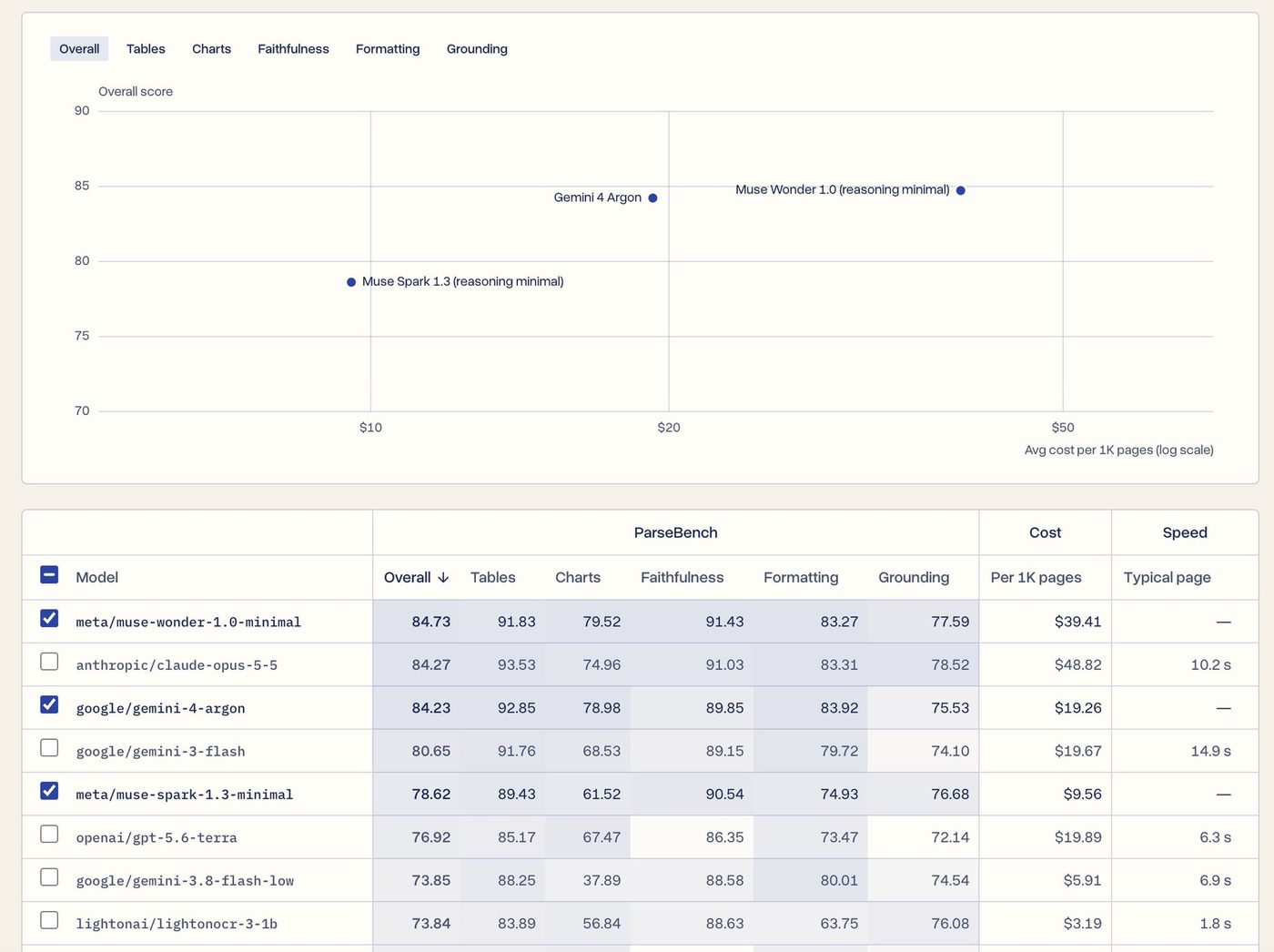Screen dimensions: 1274x952
Task: Click the 37.89 charts score cell
Action: coord(602,881)
